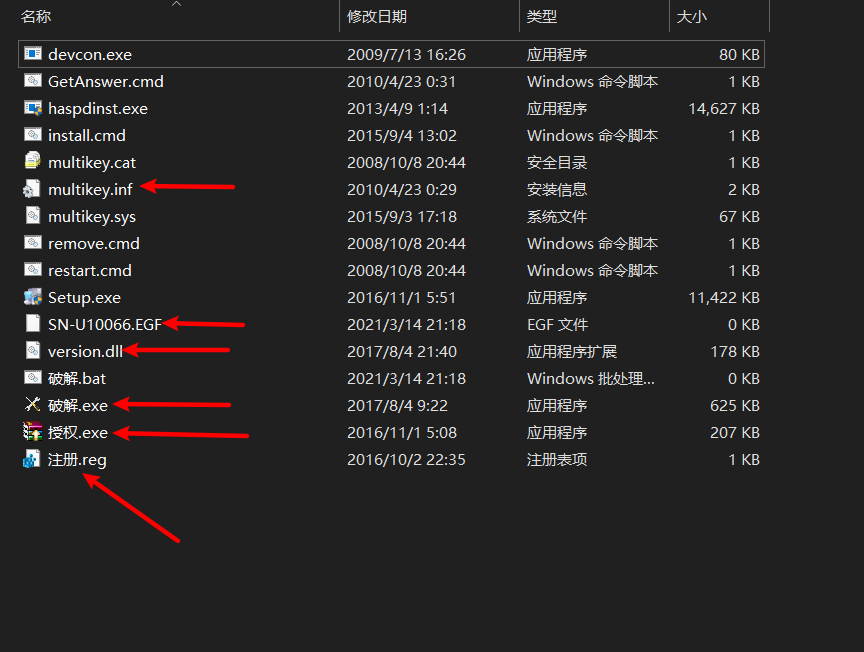Image resolution: width=864 pixels, height=652 pixels.
Task: Select the 破解.bat file name
Action: (77, 379)
